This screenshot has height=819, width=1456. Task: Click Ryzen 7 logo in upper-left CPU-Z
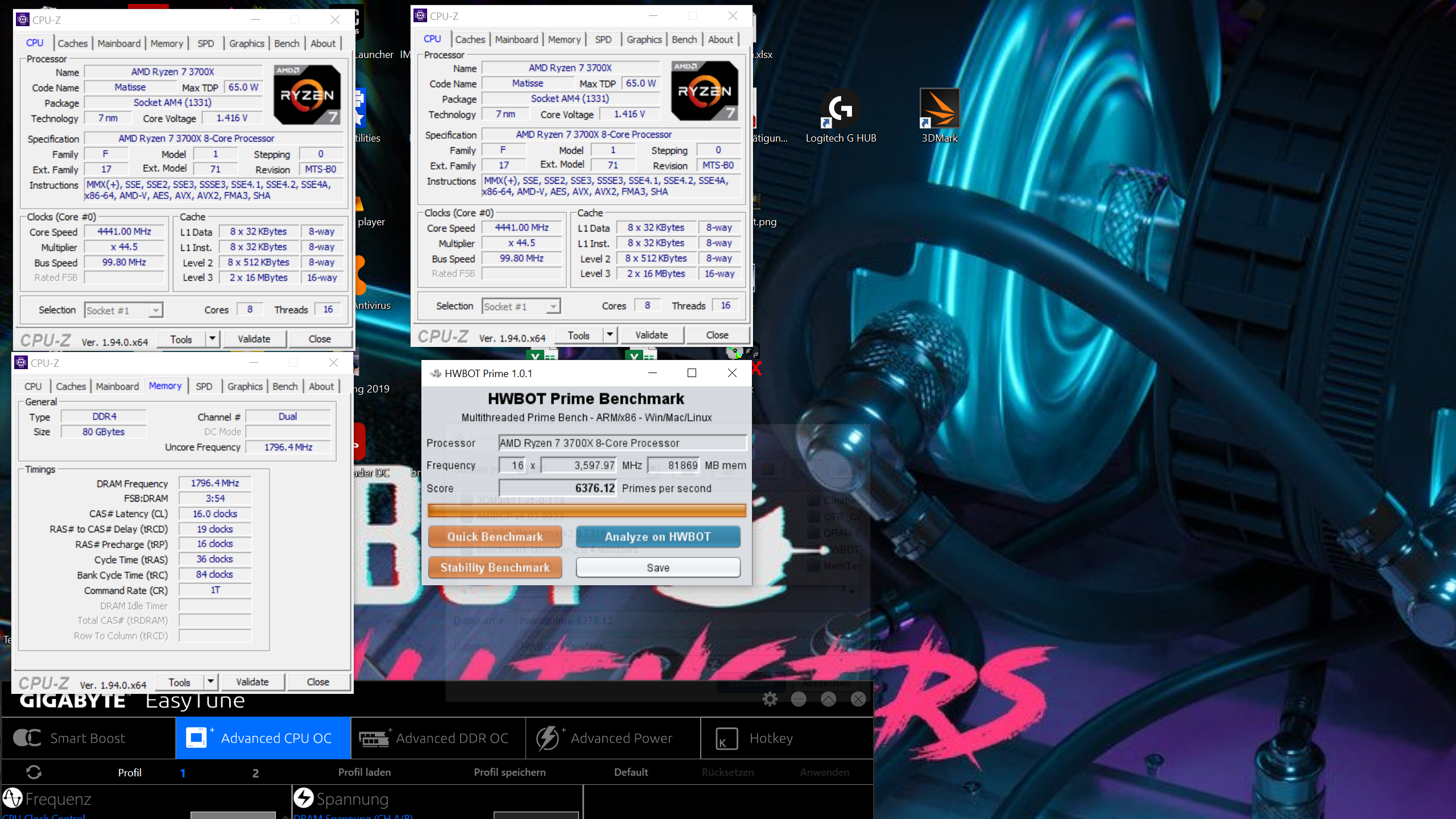307,94
